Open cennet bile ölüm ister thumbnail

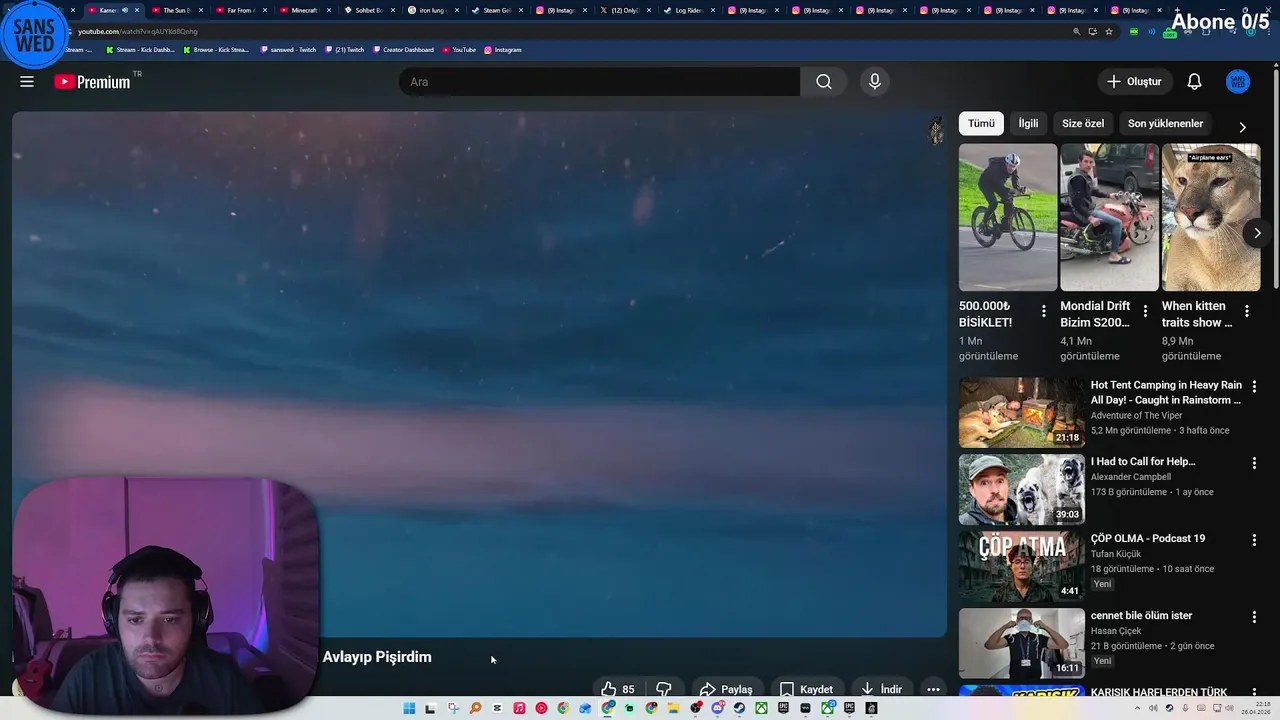[x=1021, y=643]
